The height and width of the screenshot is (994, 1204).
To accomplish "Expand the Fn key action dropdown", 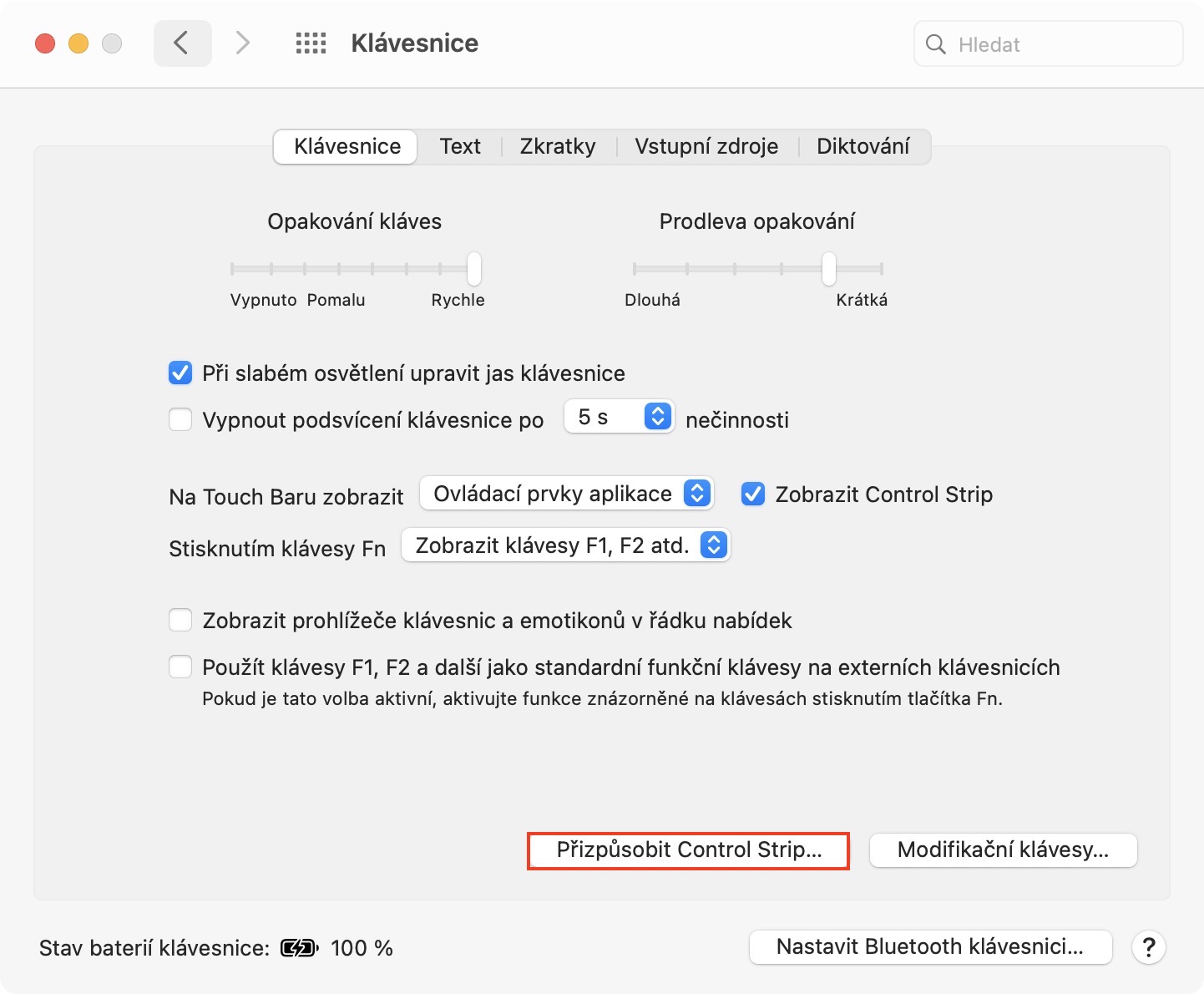I will [x=565, y=545].
